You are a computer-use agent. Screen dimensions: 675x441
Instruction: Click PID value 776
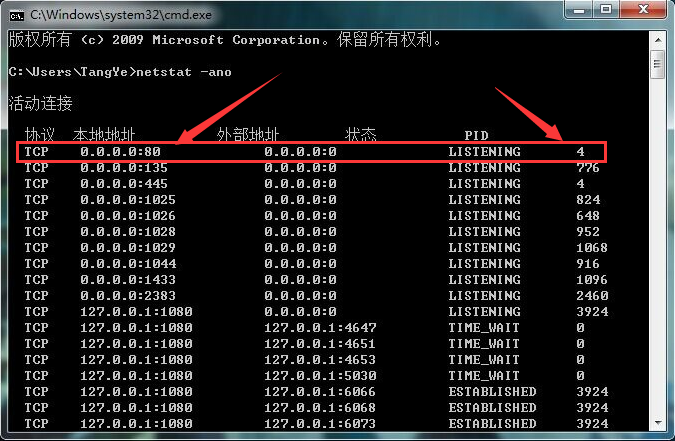point(588,168)
